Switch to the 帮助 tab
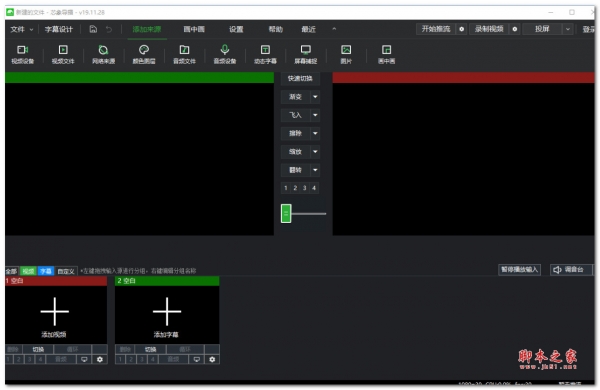Viewport: 600px width, 390px height. point(276,29)
